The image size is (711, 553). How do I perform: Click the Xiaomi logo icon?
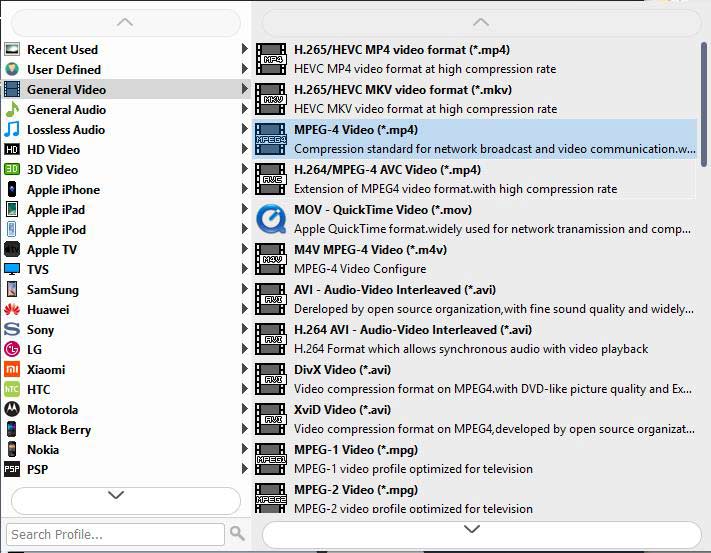[12, 369]
